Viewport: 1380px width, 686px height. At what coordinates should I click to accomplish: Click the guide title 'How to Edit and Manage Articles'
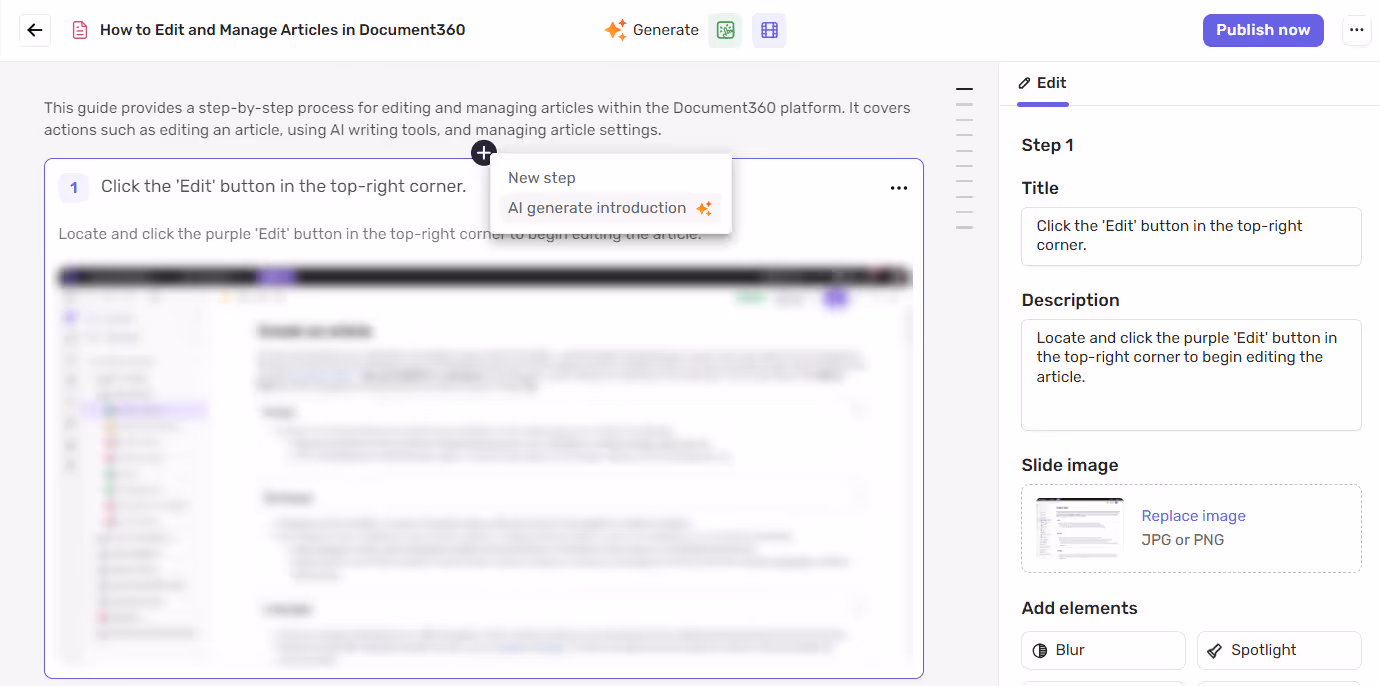283,30
